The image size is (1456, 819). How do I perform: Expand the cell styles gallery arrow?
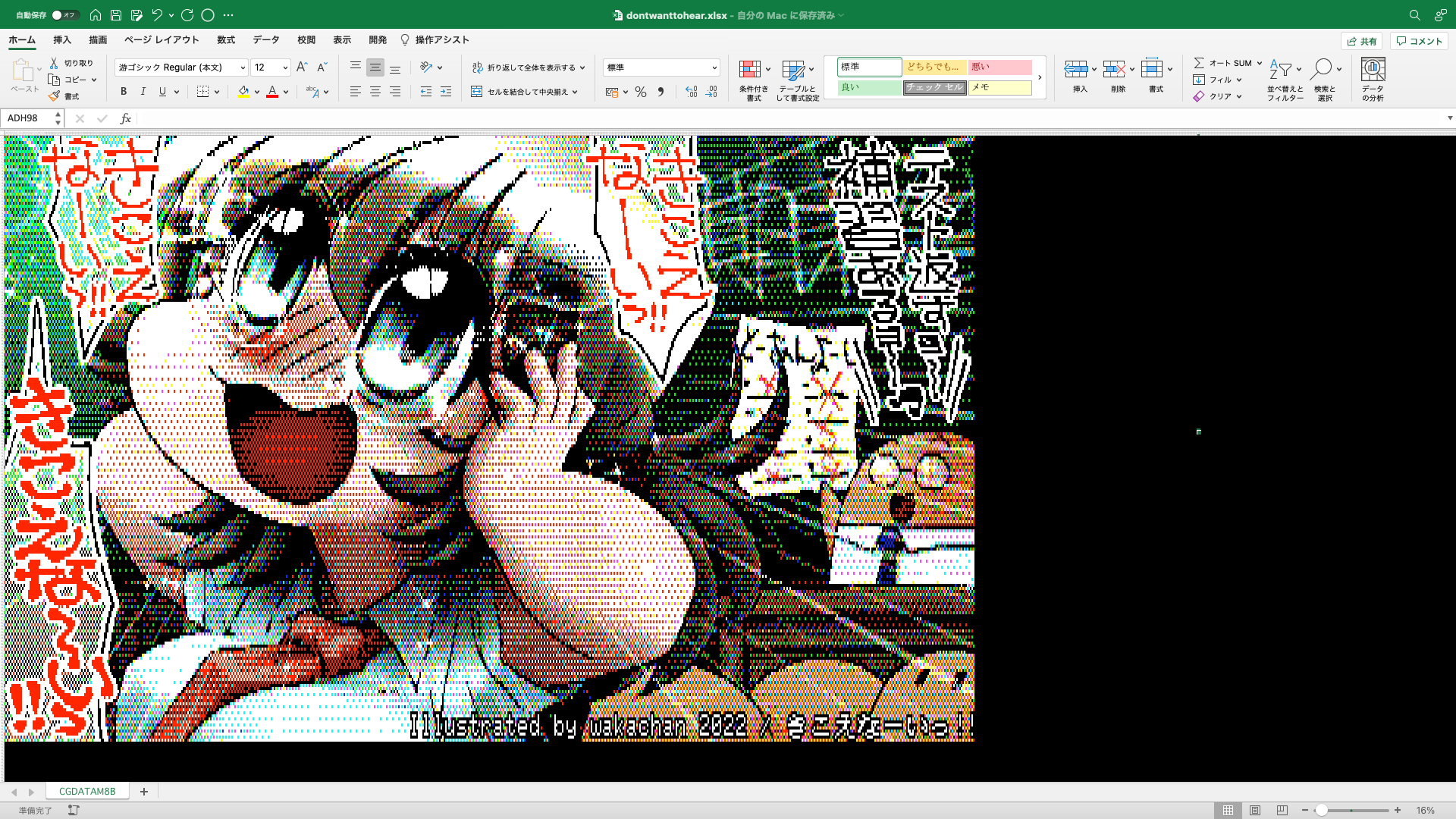click(1040, 77)
